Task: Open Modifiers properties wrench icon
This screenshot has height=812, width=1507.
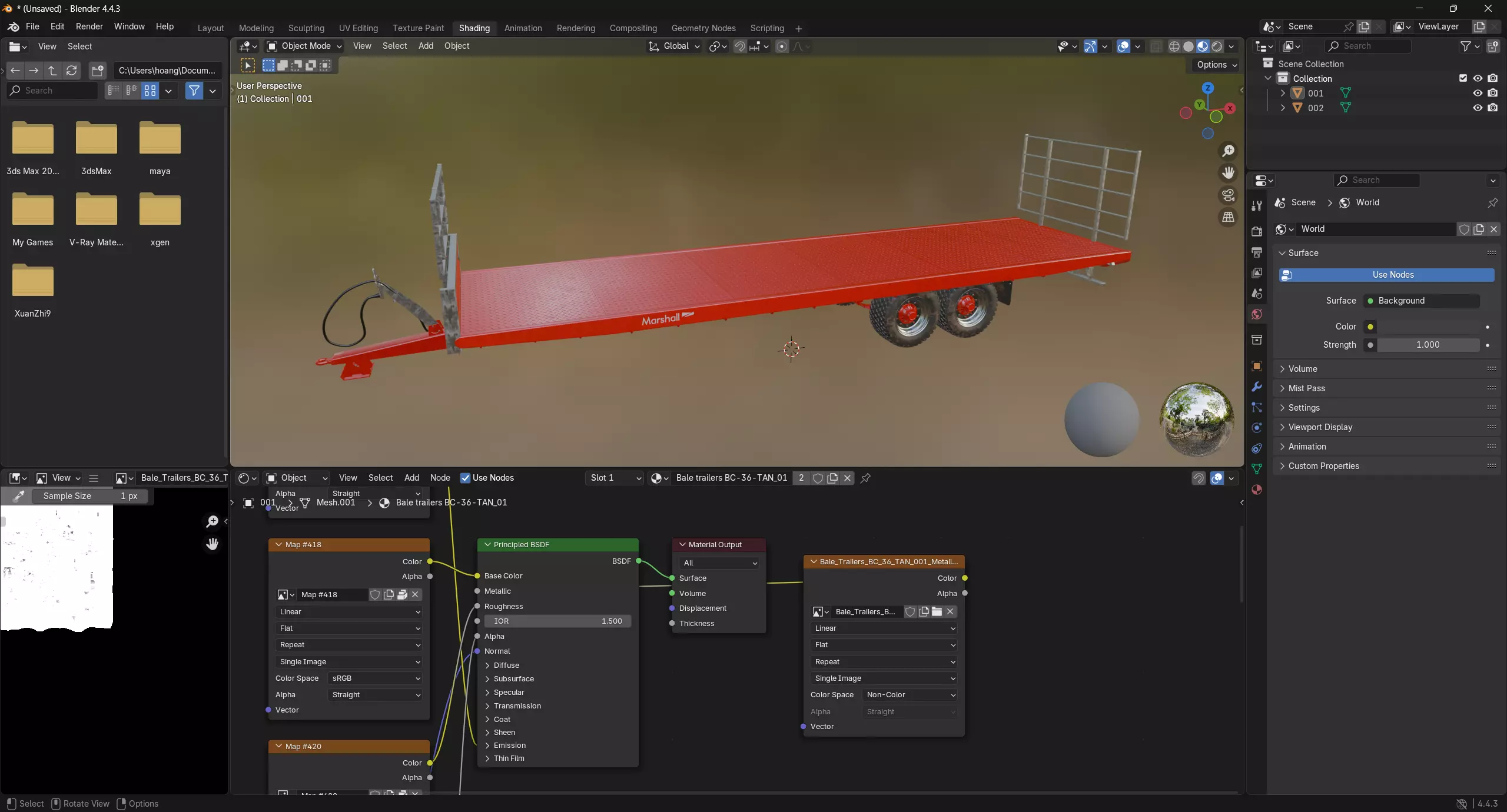Action: 1257,387
